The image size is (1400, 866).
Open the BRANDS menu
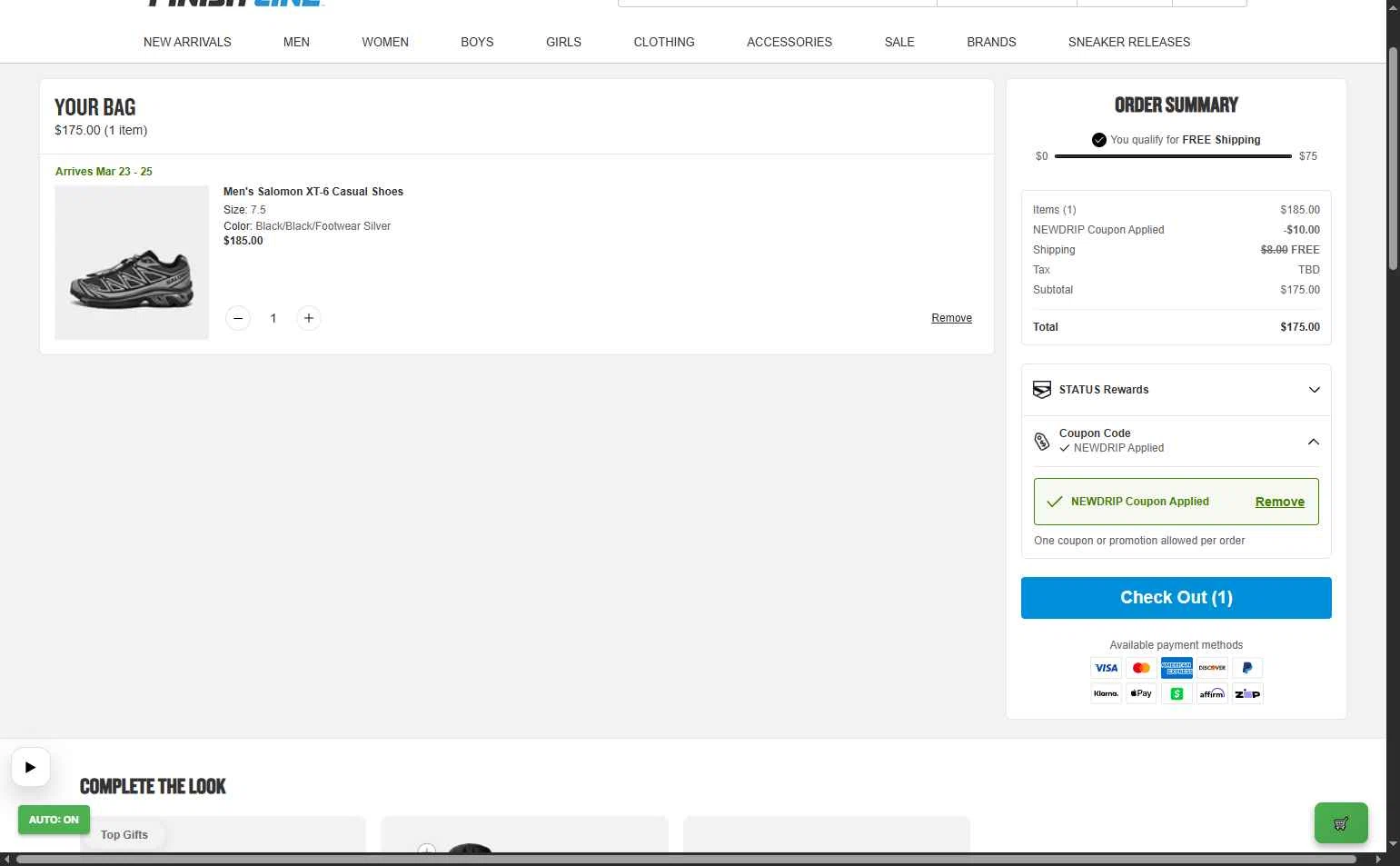point(991,42)
